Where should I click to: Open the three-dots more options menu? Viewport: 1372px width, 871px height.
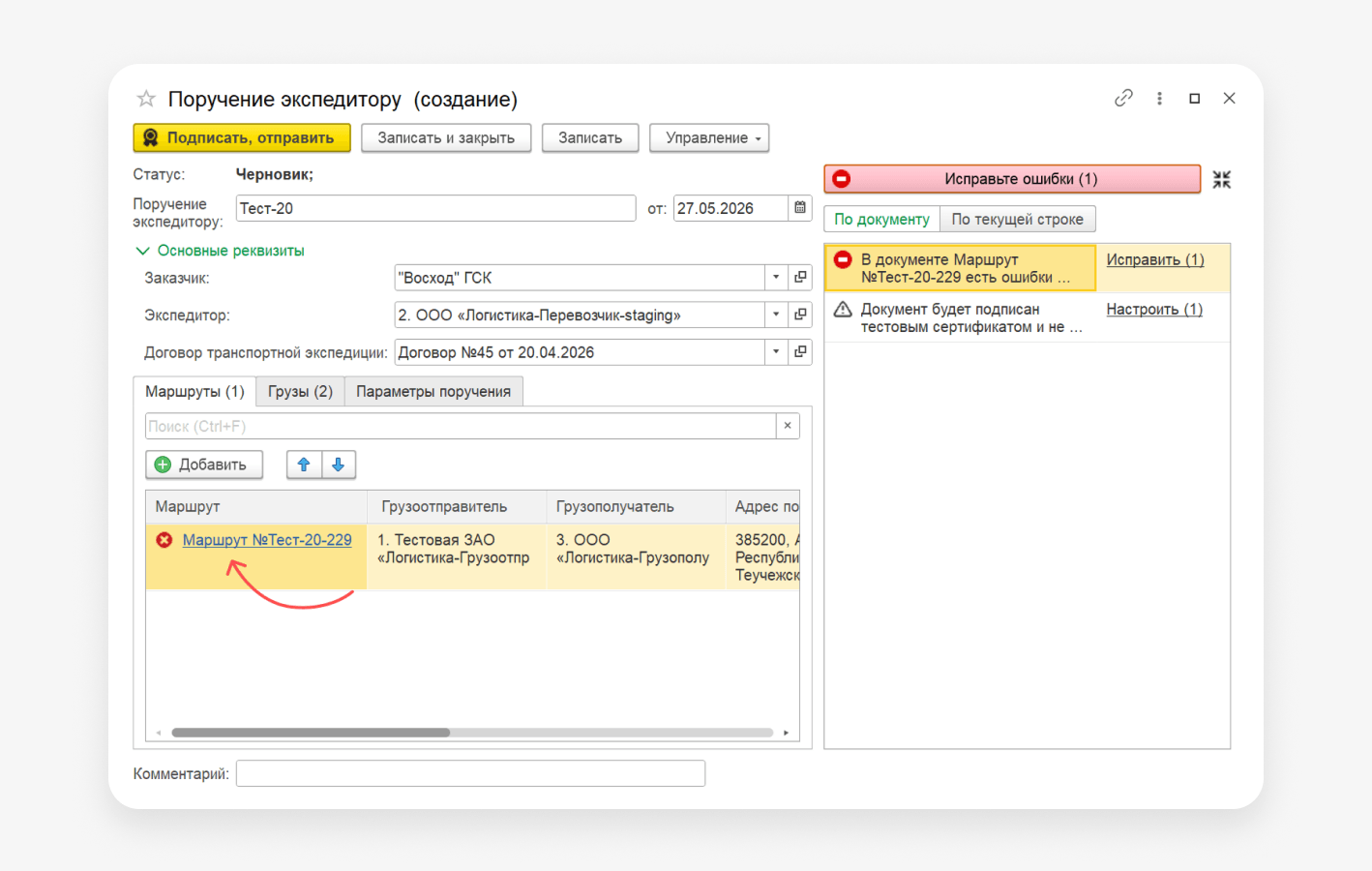[1159, 99]
